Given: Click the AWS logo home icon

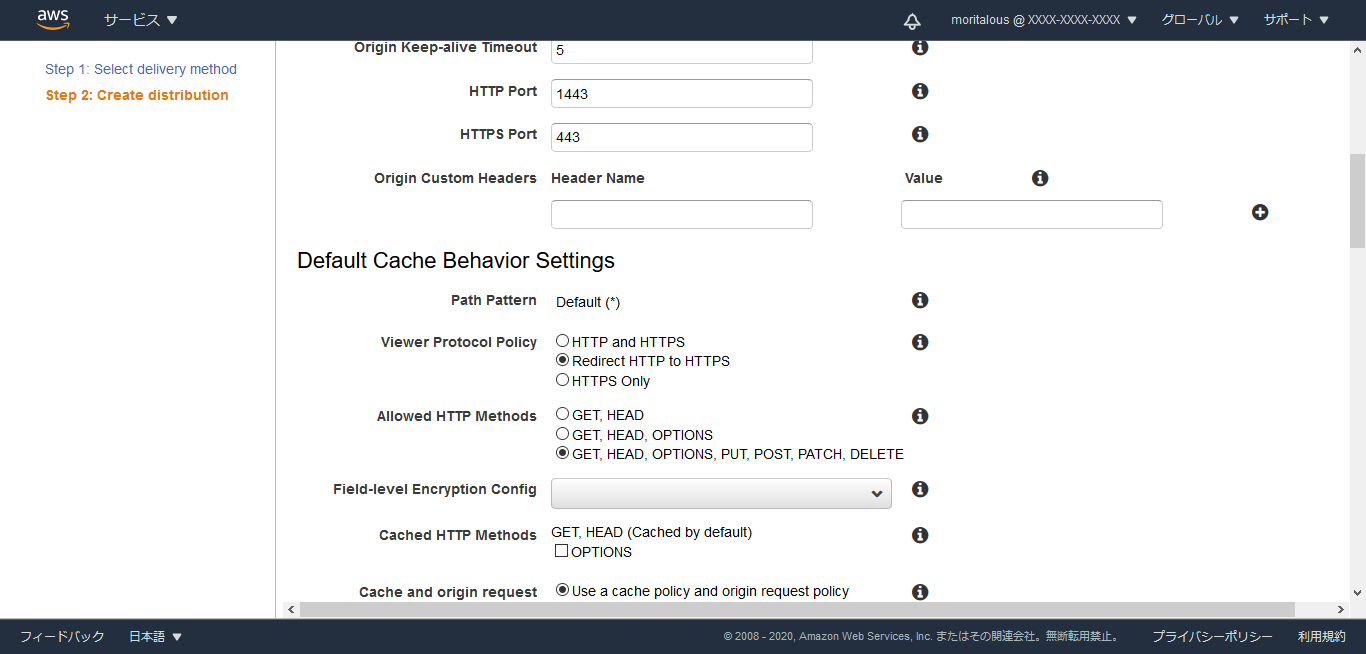Looking at the screenshot, I should 53,20.
